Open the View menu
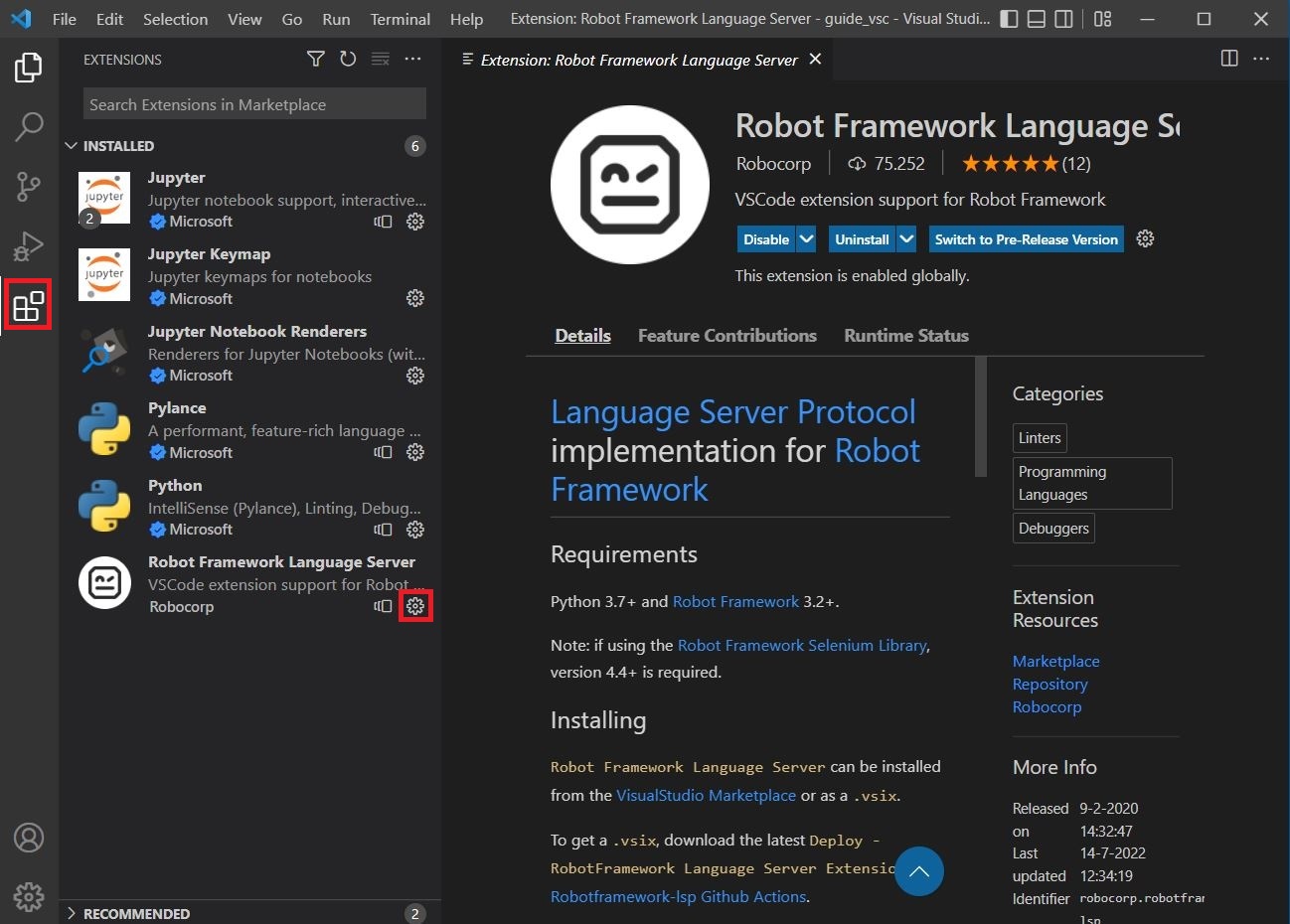 (x=244, y=19)
